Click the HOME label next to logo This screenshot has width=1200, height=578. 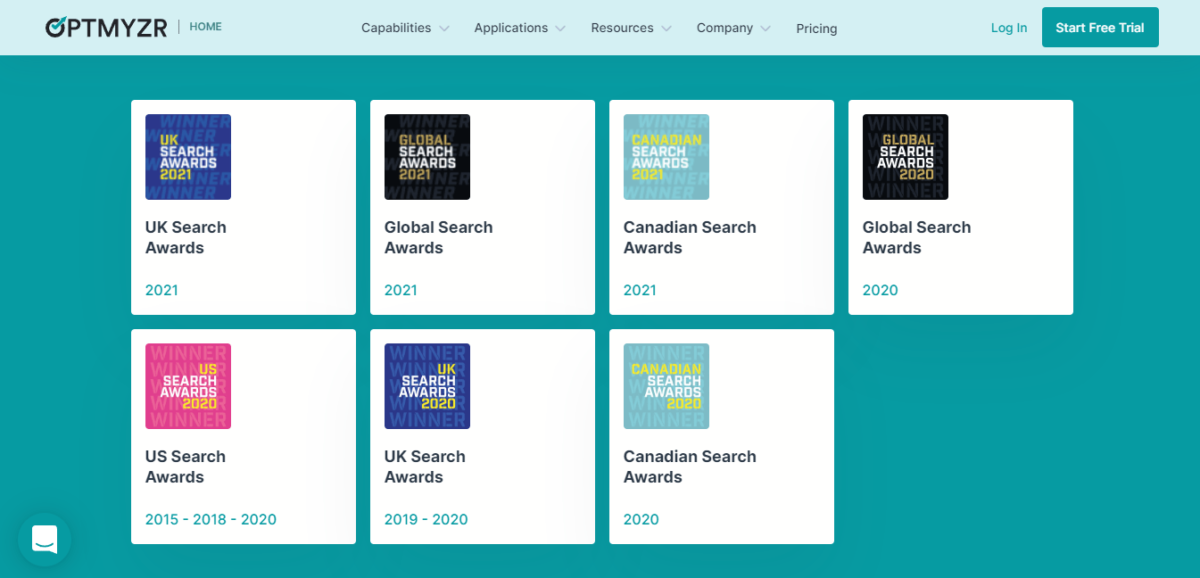pyautogui.click(x=206, y=27)
